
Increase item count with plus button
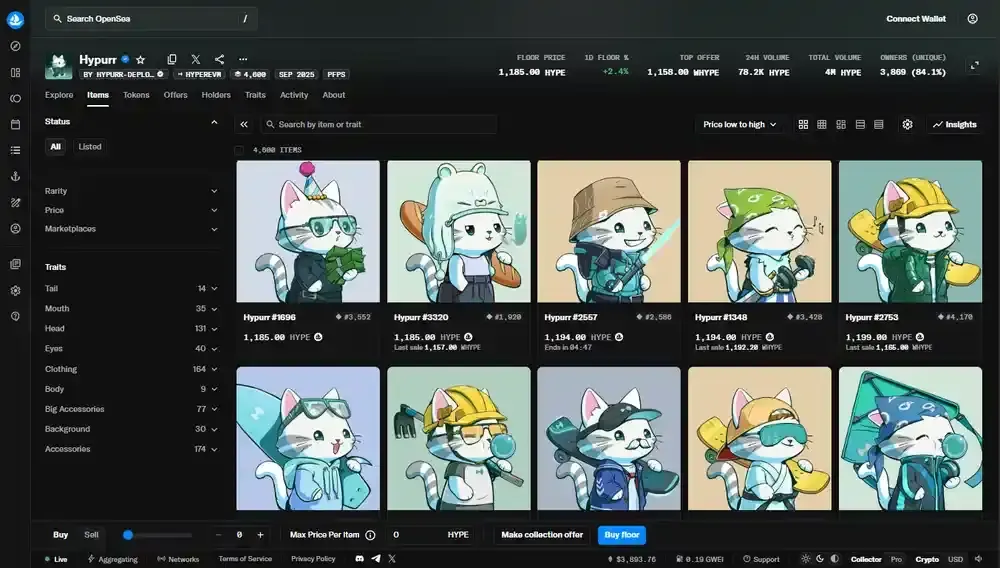pos(260,535)
